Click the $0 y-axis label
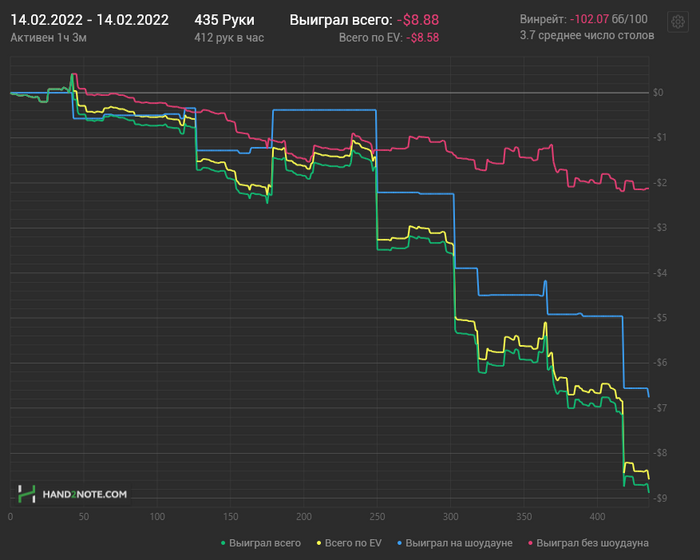The width and height of the screenshot is (700, 560). click(658, 92)
